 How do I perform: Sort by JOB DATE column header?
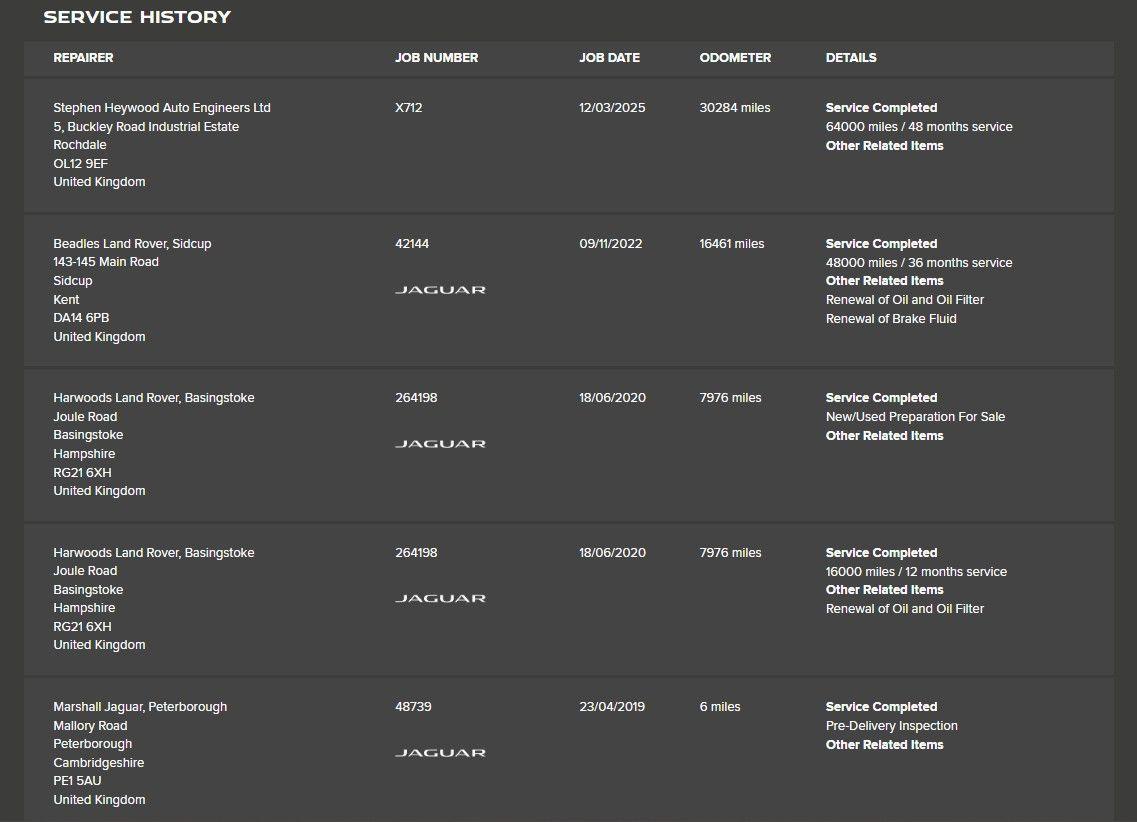click(609, 57)
